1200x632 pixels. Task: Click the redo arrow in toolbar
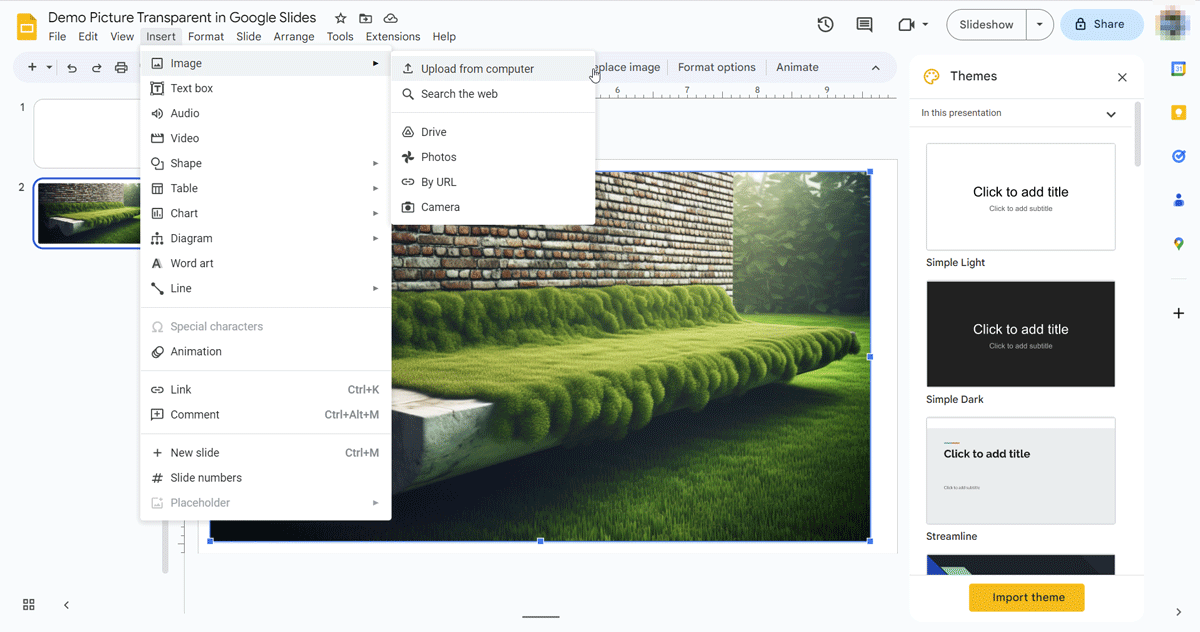pyautogui.click(x=97, y=68)
